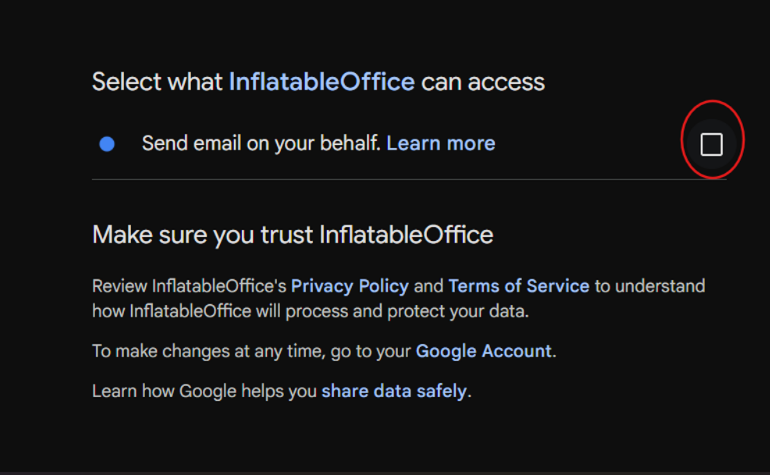Viewport: 770px width, 475px height.
Task: Click the 'Make sure you trust InflatableOffice' heading
Action: coord(292,235)
